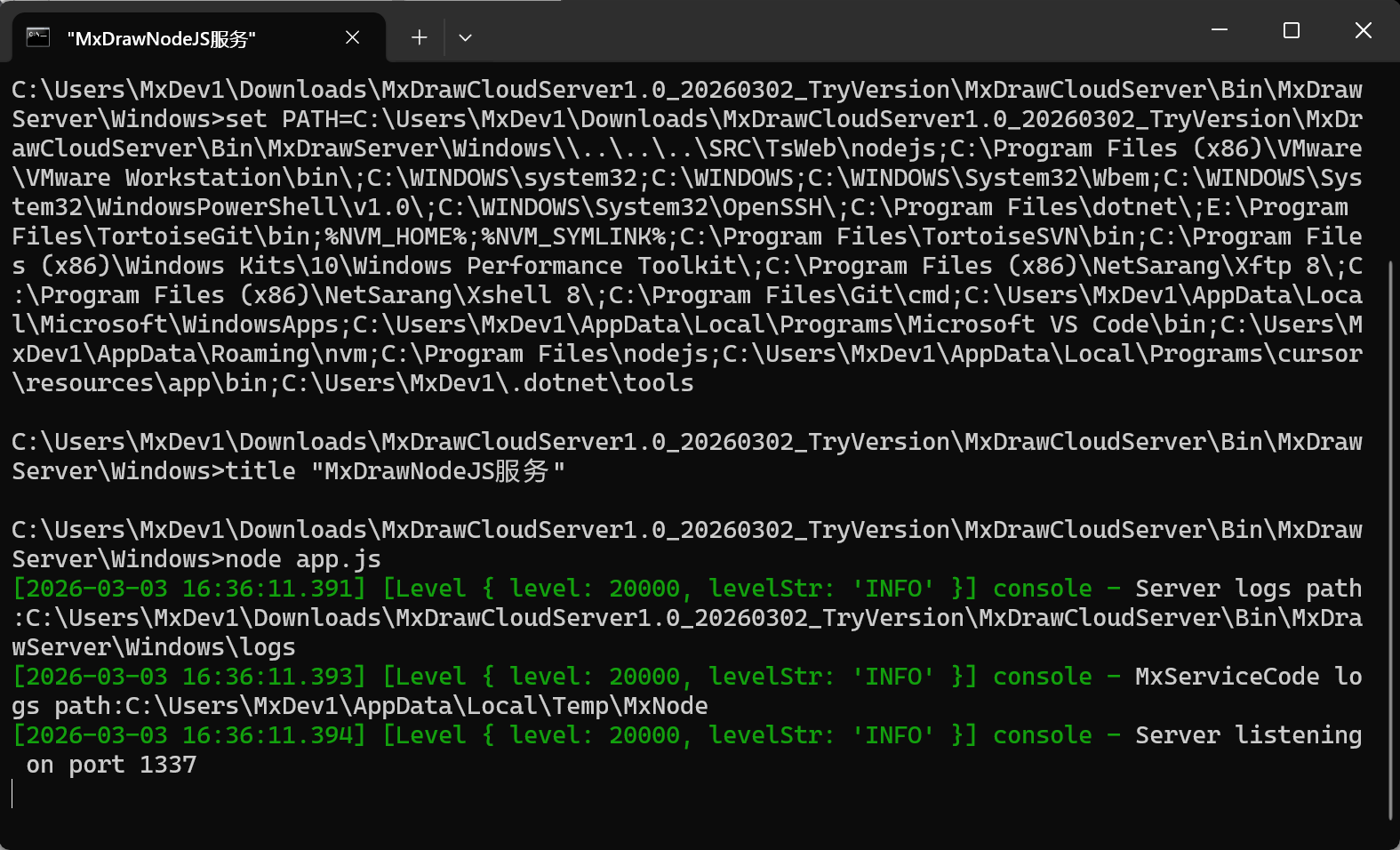1400x850 pixels.
Task: Select the "MxDrawNodeJS服务" tab title
Action: (161, 39)
